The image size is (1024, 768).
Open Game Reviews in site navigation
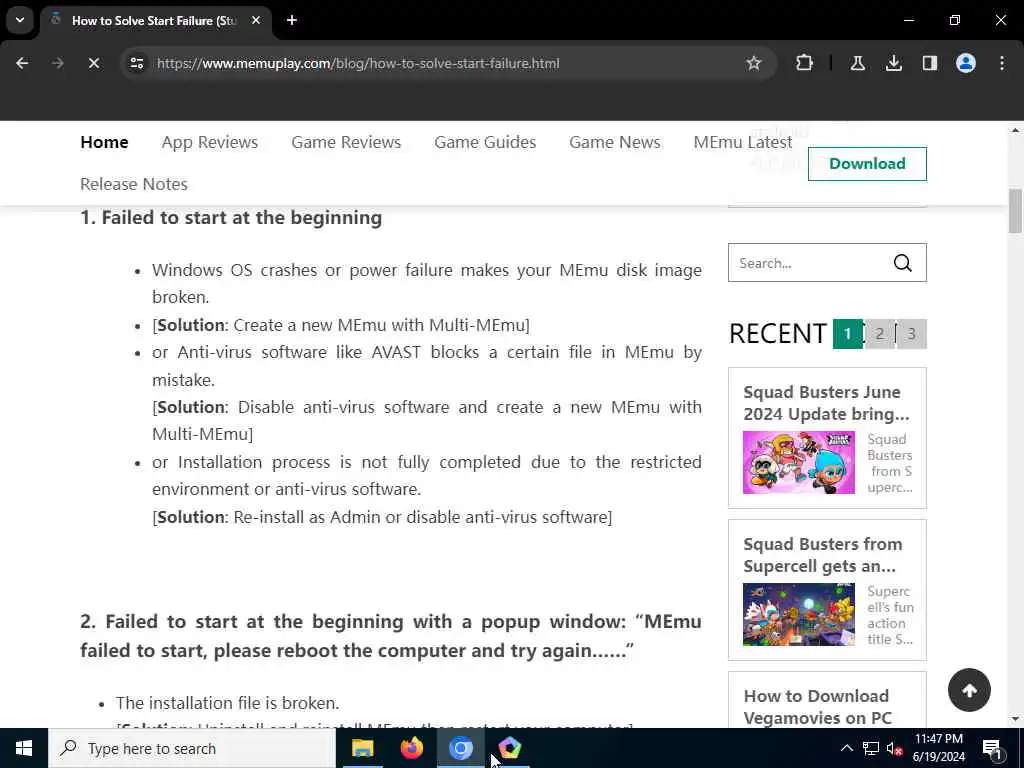pos(346,142)
